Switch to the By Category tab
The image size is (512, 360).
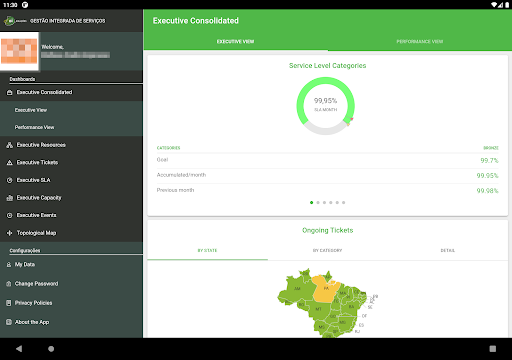pos(327,250)
